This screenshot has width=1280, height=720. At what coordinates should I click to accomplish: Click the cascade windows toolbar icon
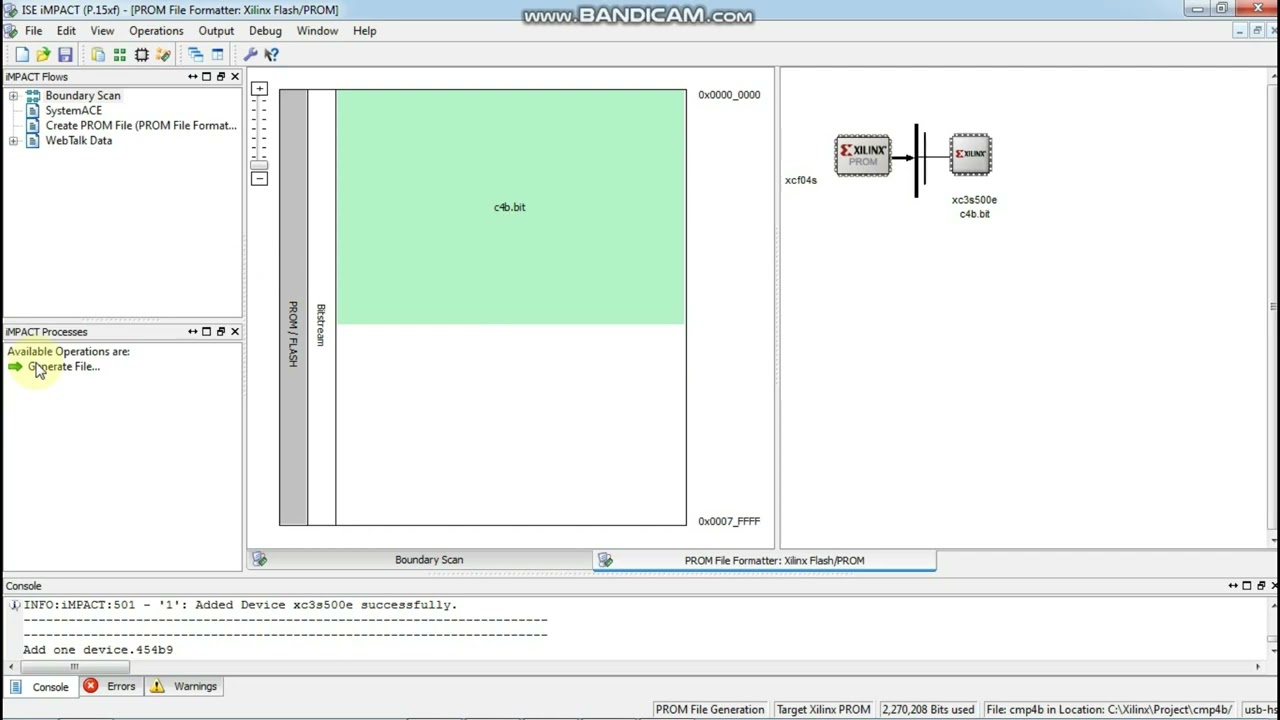pos(195,55)
